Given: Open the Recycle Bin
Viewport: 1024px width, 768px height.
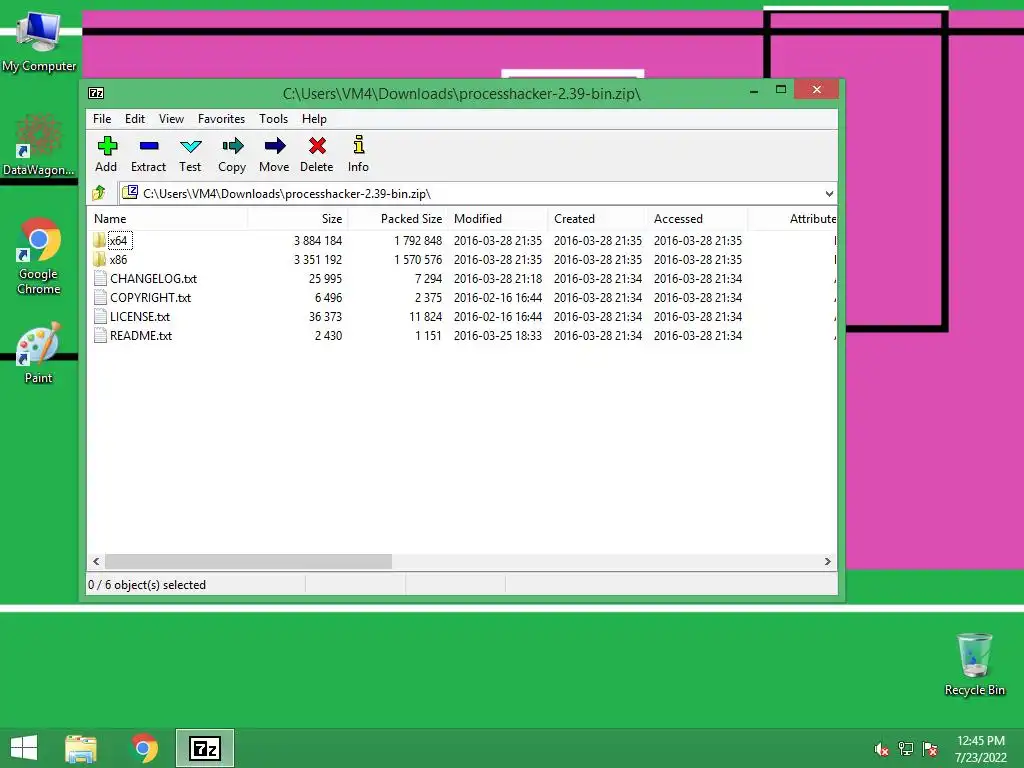Looking at the screenshot, I should click(974, 664).
